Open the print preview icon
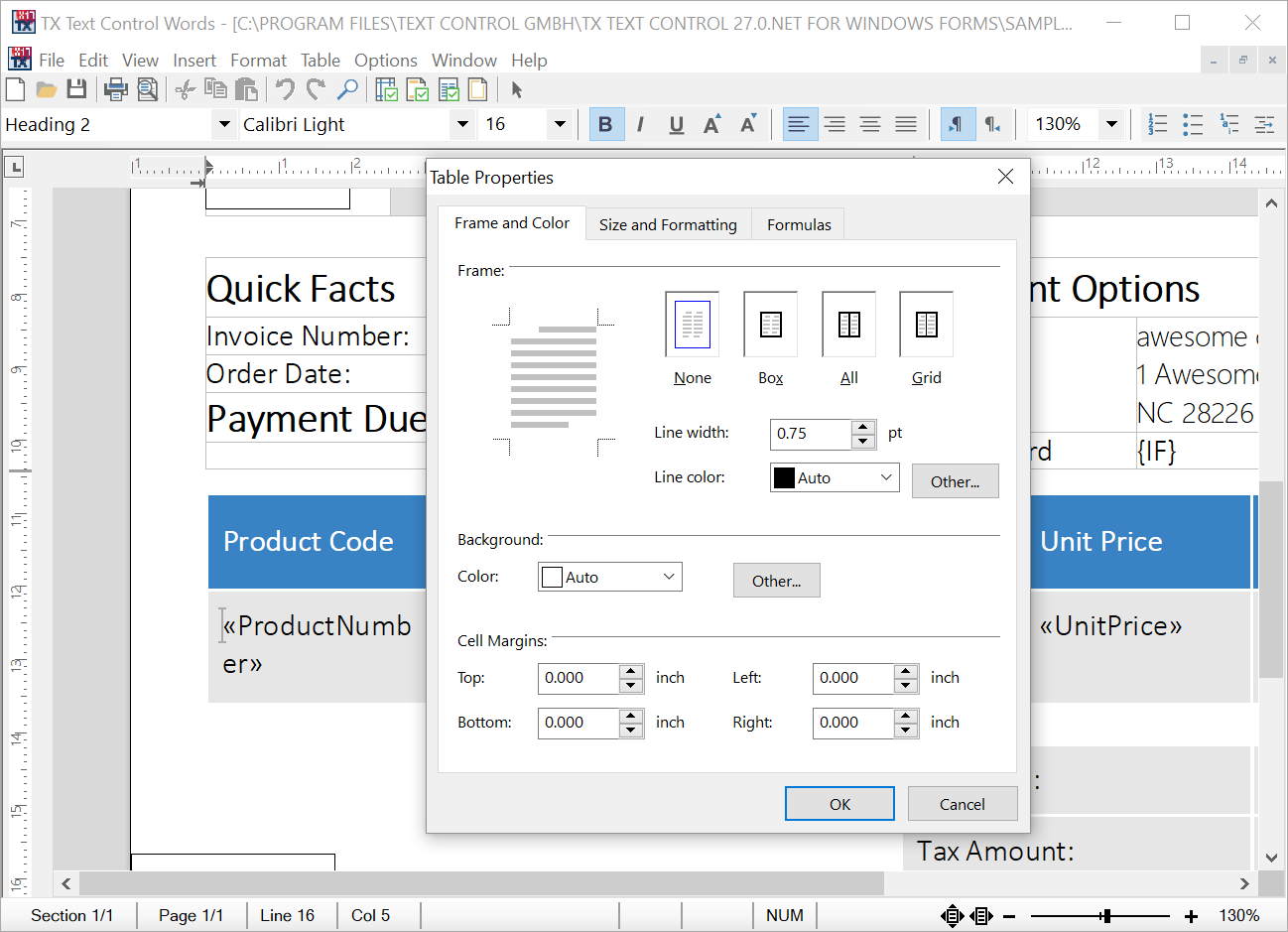 (148, 89)
